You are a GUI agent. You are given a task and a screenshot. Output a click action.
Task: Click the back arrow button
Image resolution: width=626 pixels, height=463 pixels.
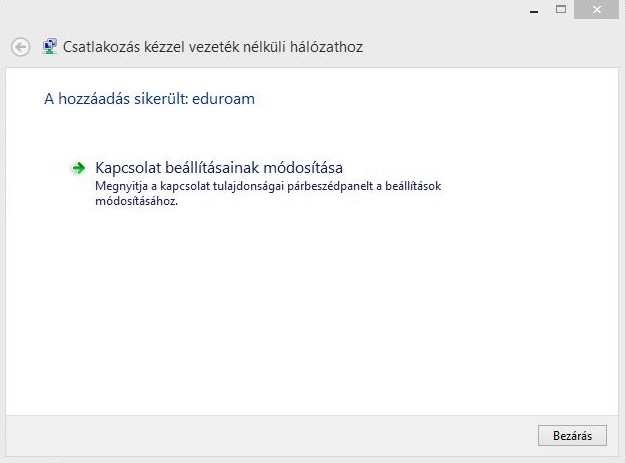[20, 47]
